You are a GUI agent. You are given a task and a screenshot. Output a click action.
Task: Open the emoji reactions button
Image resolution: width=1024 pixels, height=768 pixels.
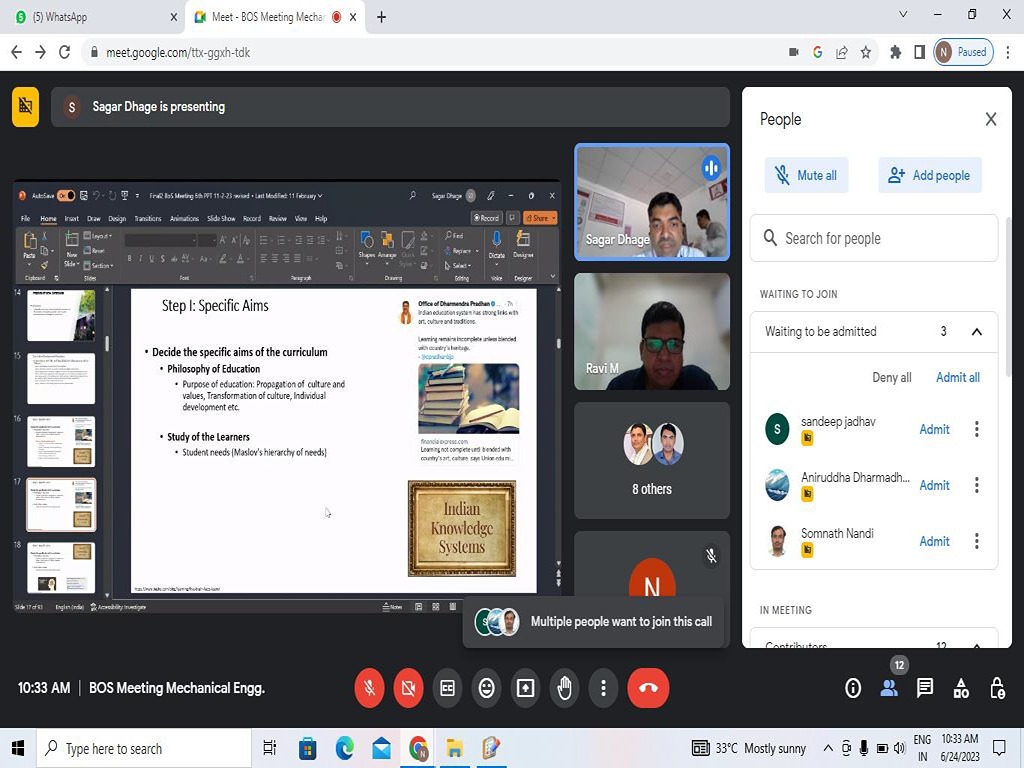tap(487, 688)
